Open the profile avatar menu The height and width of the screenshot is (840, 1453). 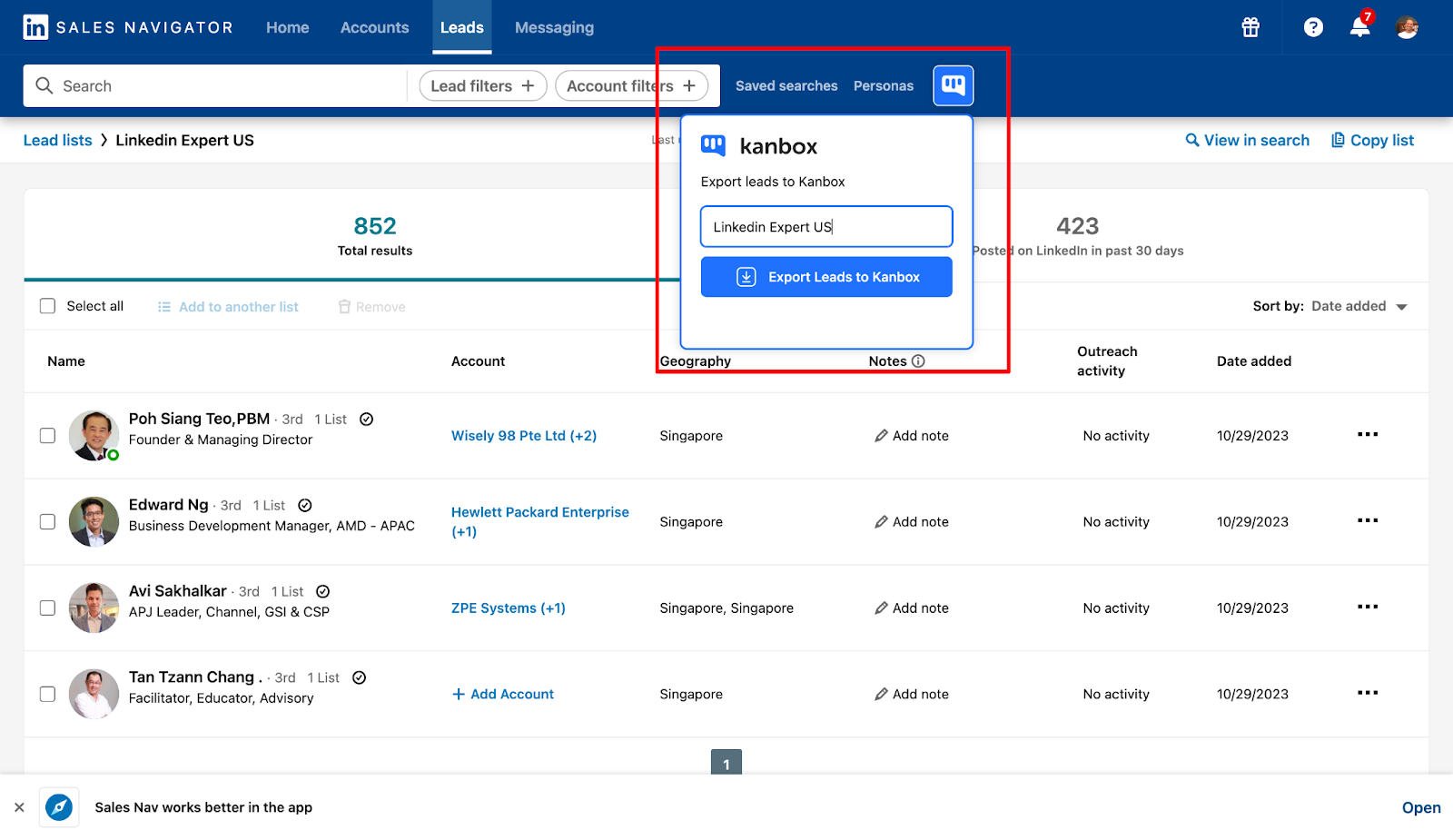(1407, 27)
